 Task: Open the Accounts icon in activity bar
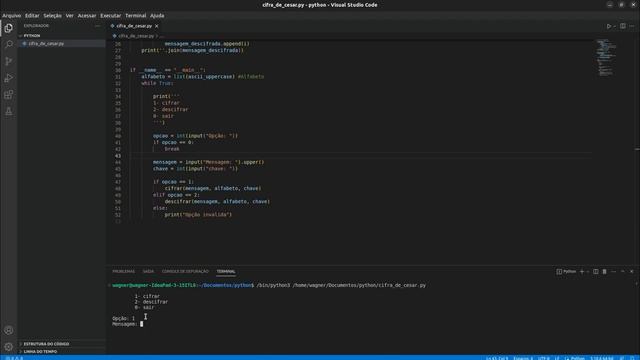coord(9,330)
